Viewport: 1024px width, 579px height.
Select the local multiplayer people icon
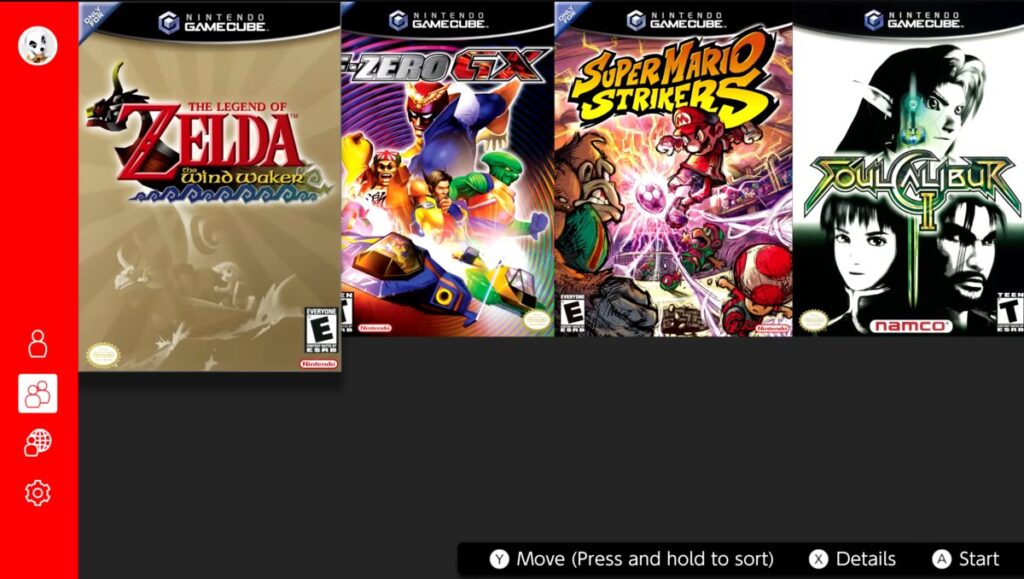coord(38,394)
